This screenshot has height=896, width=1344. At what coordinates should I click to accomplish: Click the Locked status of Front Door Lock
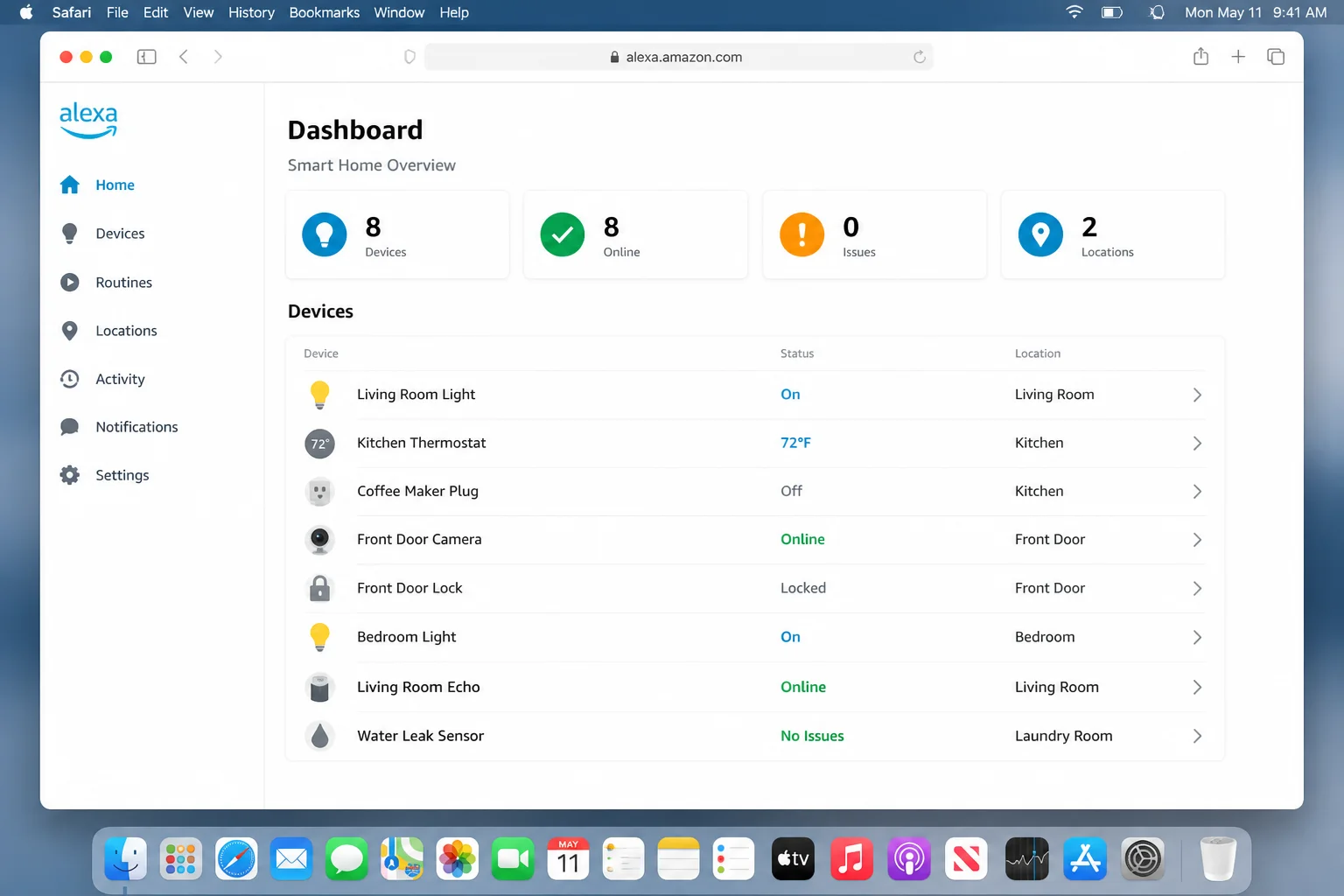coord(803,588)
